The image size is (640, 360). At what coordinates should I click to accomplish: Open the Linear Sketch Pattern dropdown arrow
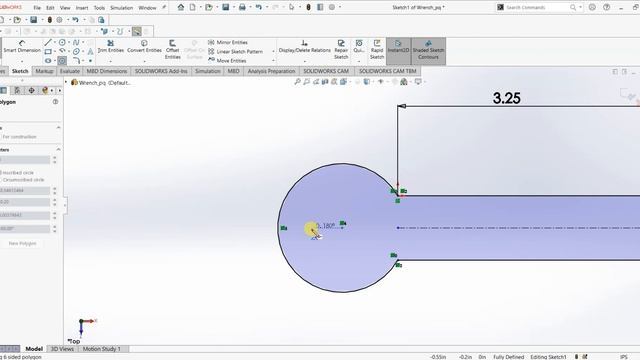click(273, 51)
